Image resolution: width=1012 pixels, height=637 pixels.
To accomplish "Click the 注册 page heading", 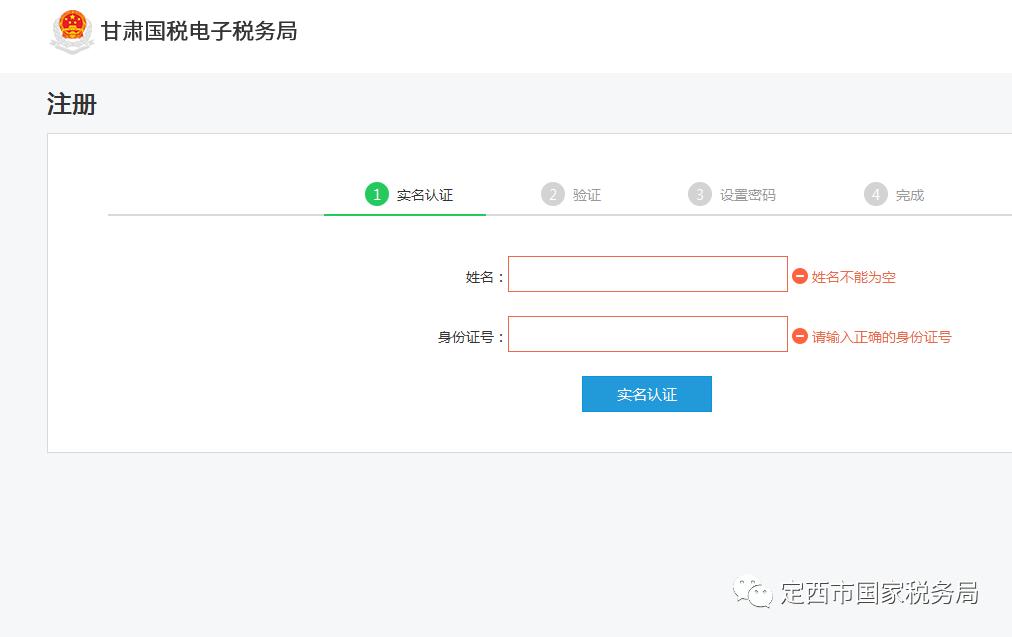I will coord(70,104).
